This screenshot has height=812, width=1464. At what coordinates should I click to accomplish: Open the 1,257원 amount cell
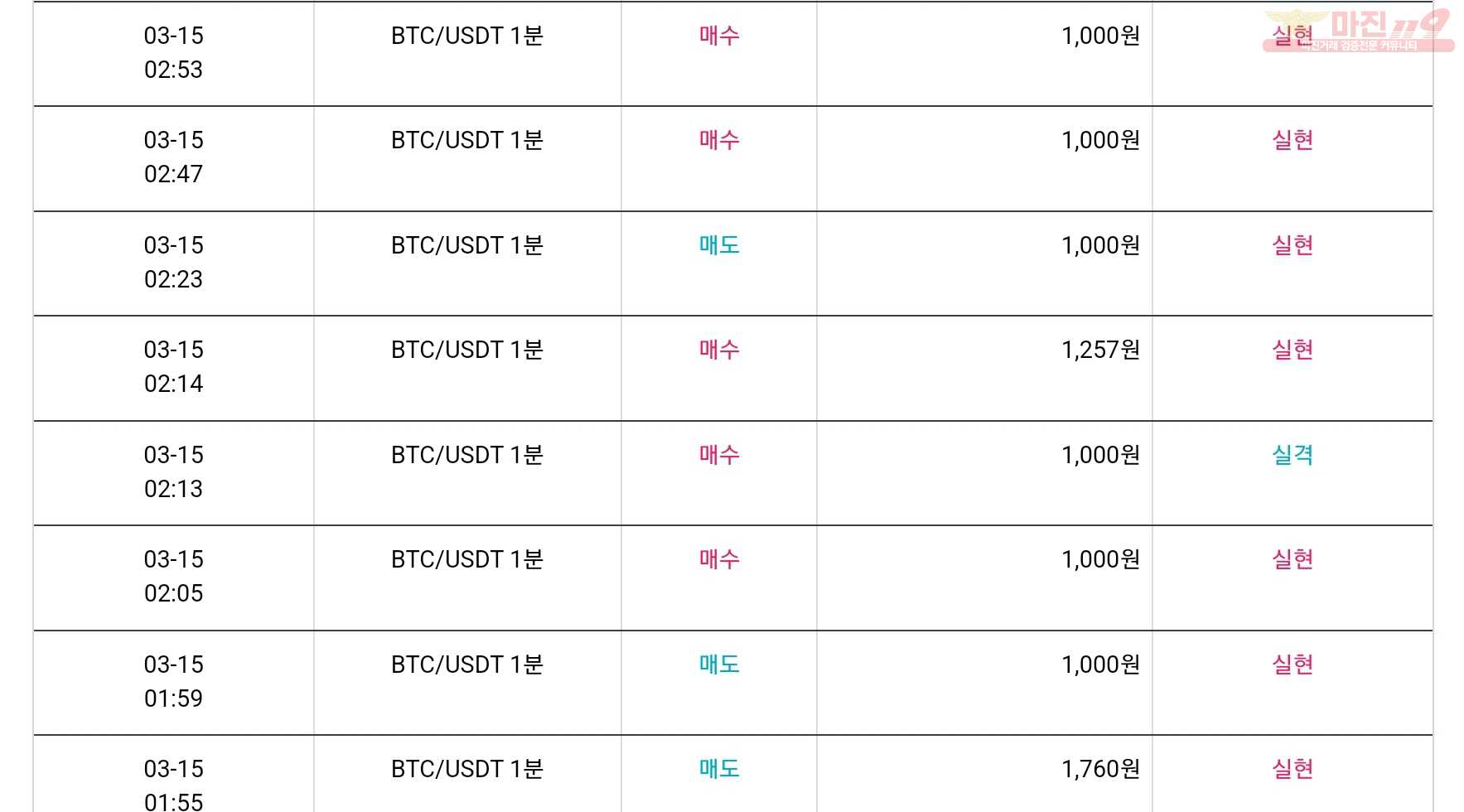(1100, 350)
